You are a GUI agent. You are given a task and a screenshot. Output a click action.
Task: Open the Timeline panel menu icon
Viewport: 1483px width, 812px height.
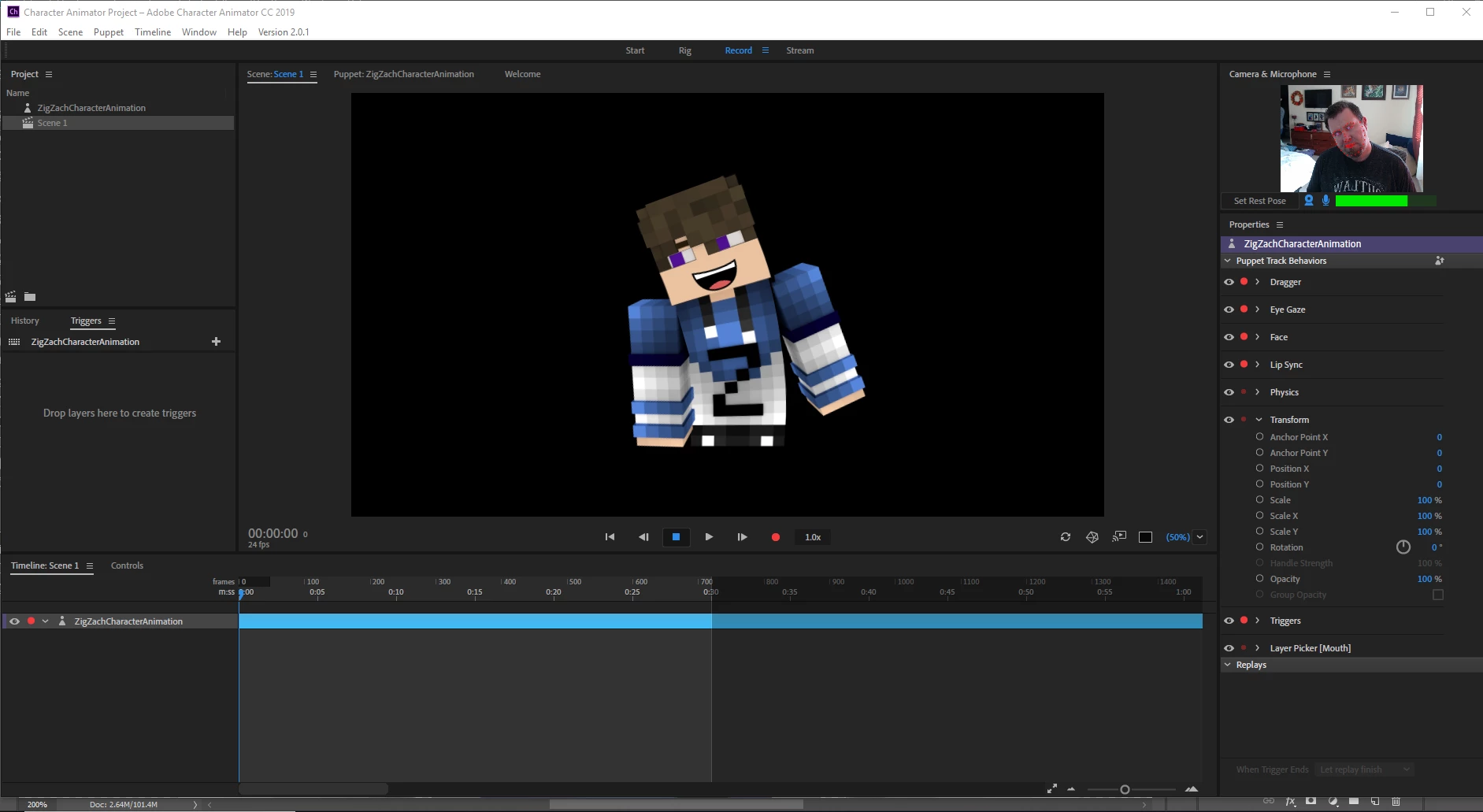[x=90, y=565]
